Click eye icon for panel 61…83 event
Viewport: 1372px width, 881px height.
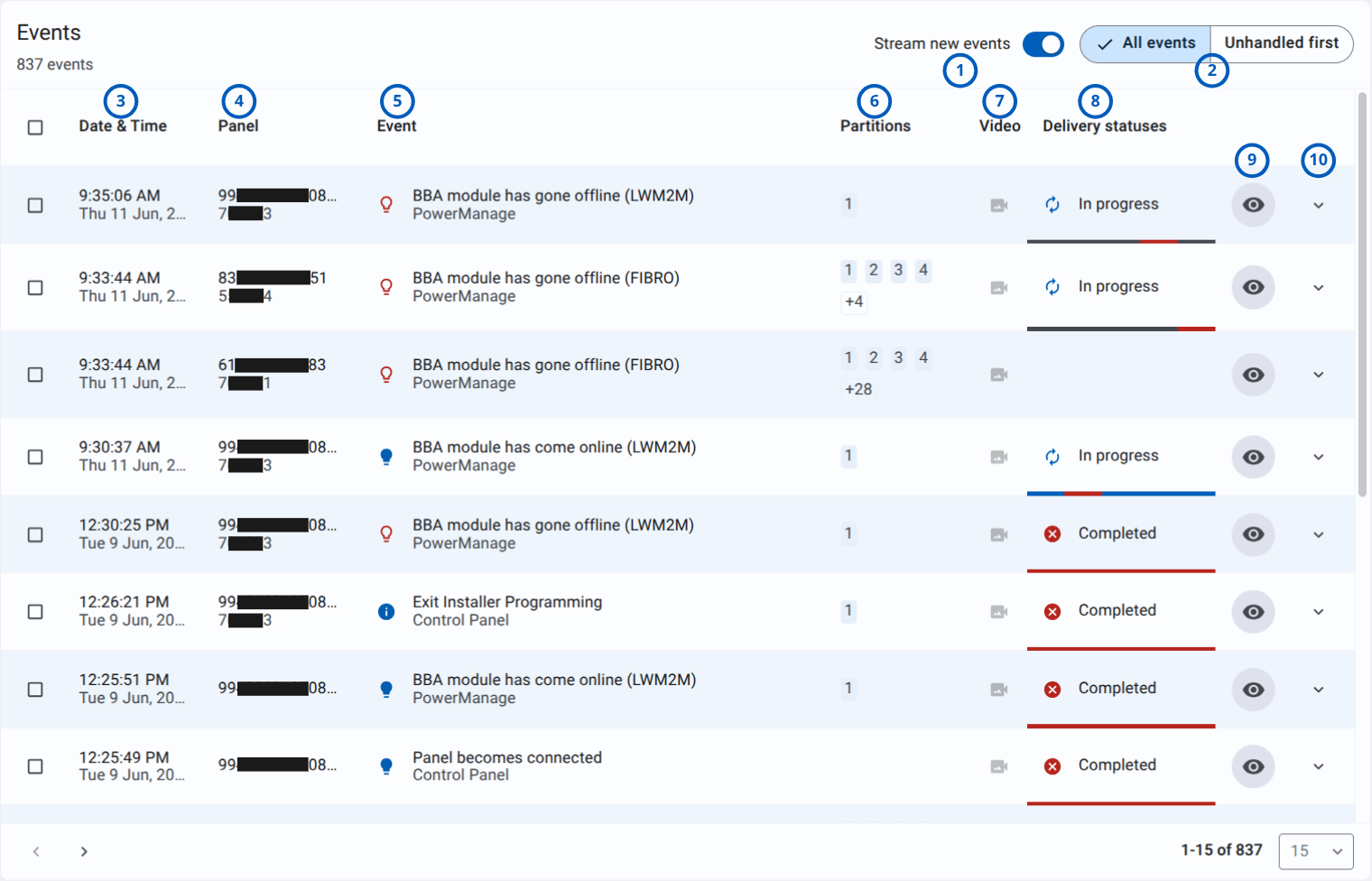[1254, 375]
